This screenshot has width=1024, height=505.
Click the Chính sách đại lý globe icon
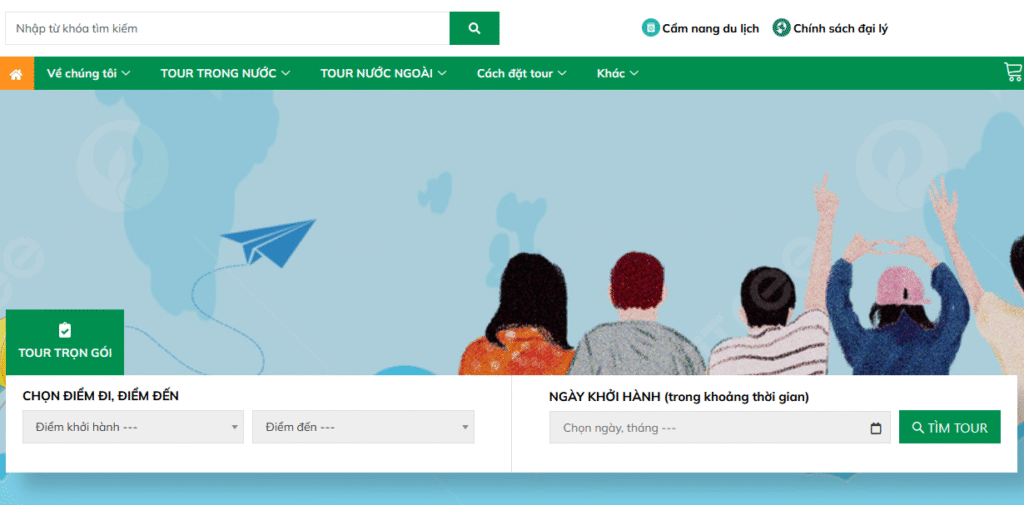[x=781, y=28]
